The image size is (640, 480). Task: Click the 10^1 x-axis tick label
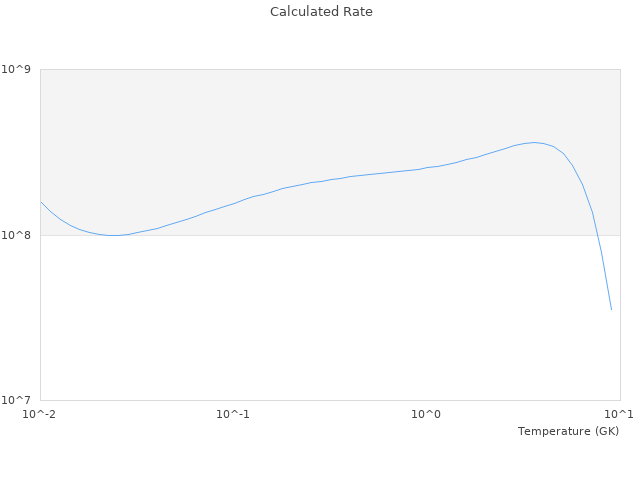[619, 414]
